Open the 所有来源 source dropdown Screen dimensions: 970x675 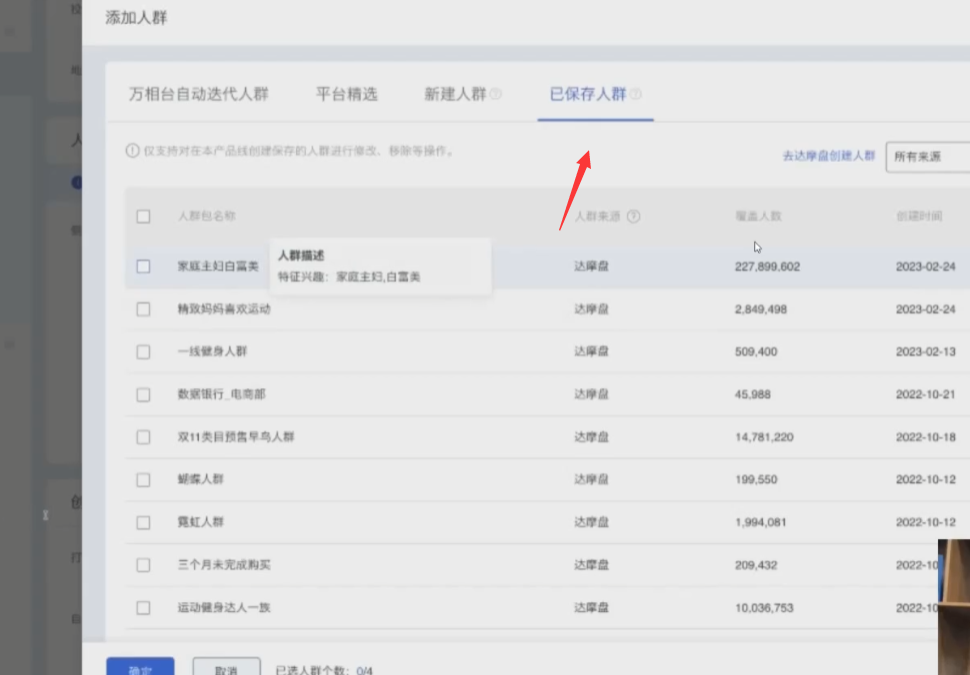(x=927, y=157)
